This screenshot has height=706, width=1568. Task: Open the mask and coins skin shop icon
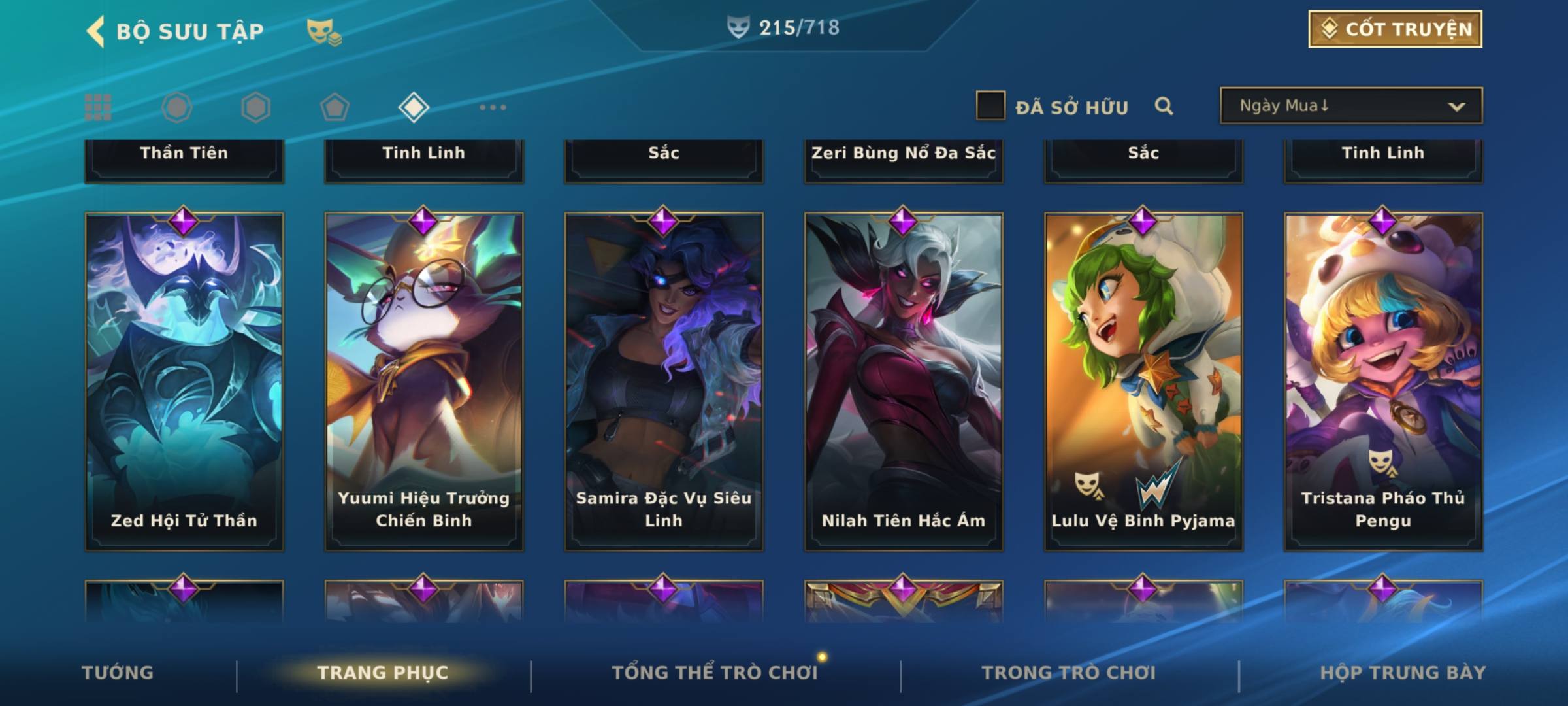[x=324, y=31]
